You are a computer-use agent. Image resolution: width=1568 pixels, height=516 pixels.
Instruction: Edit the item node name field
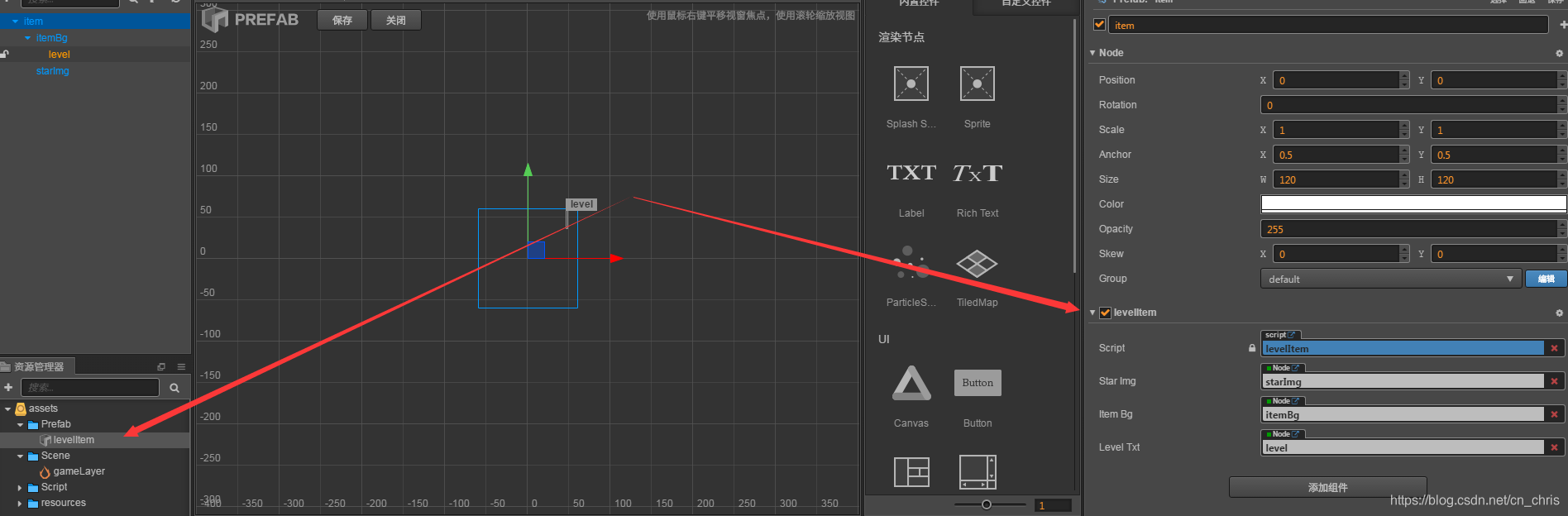click(1328, 25)
